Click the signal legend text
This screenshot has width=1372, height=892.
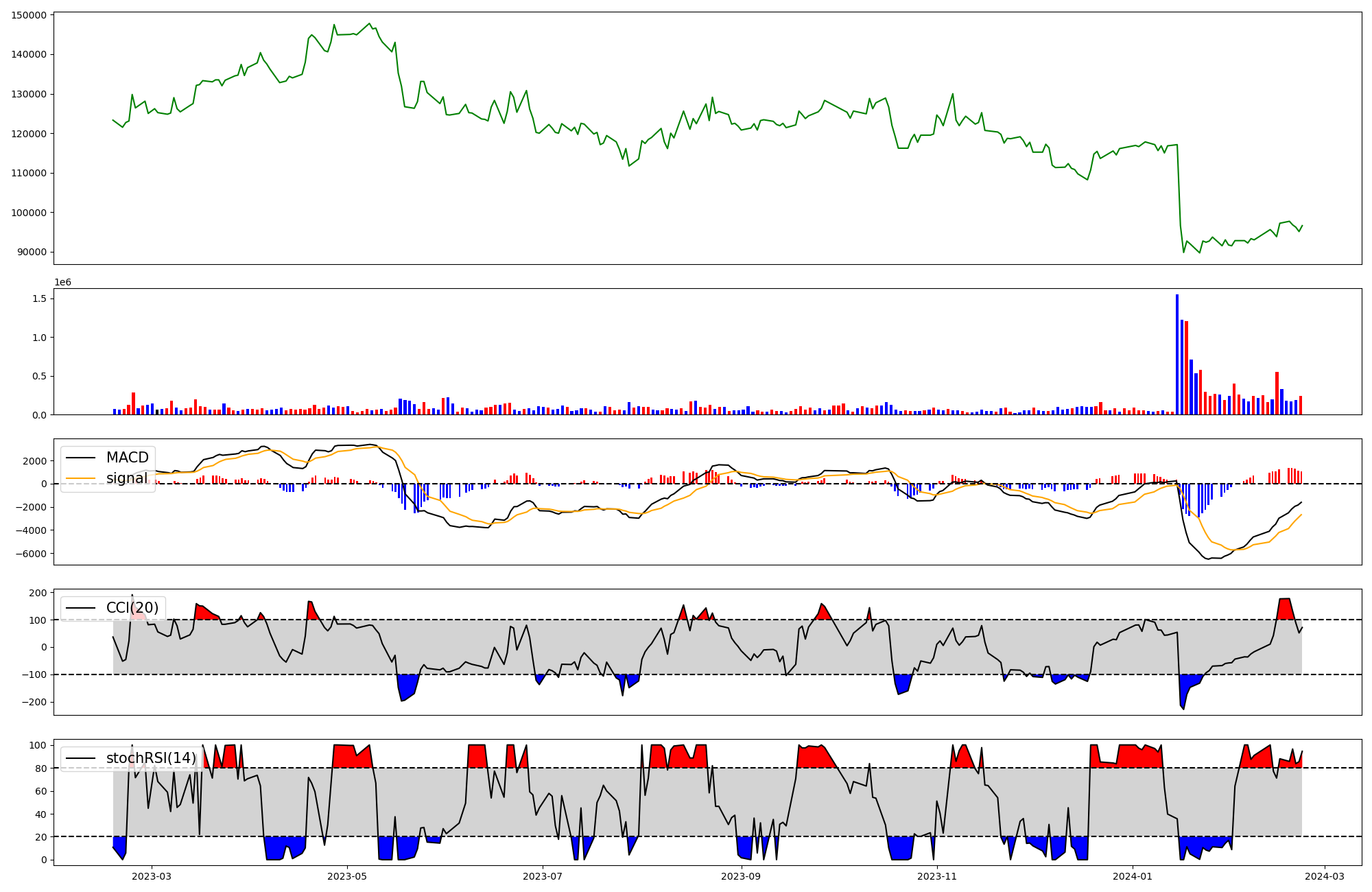coord(127,478)
